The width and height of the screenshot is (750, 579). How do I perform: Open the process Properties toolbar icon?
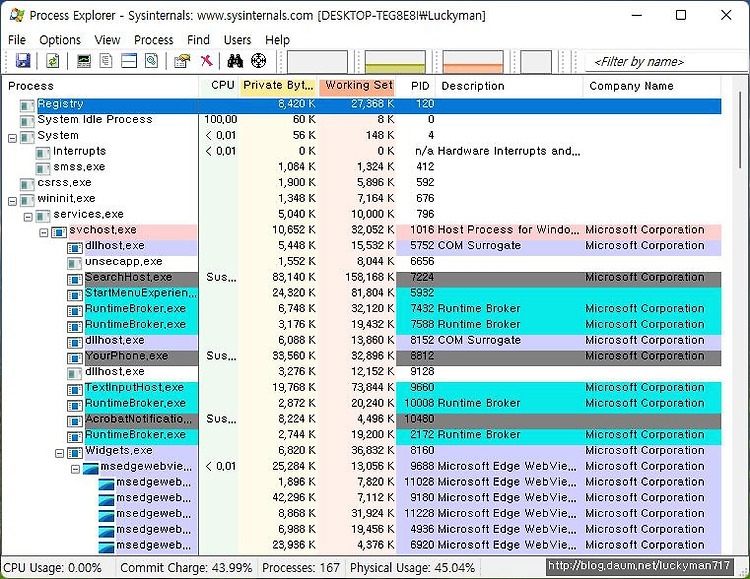(x=182, y=61)
